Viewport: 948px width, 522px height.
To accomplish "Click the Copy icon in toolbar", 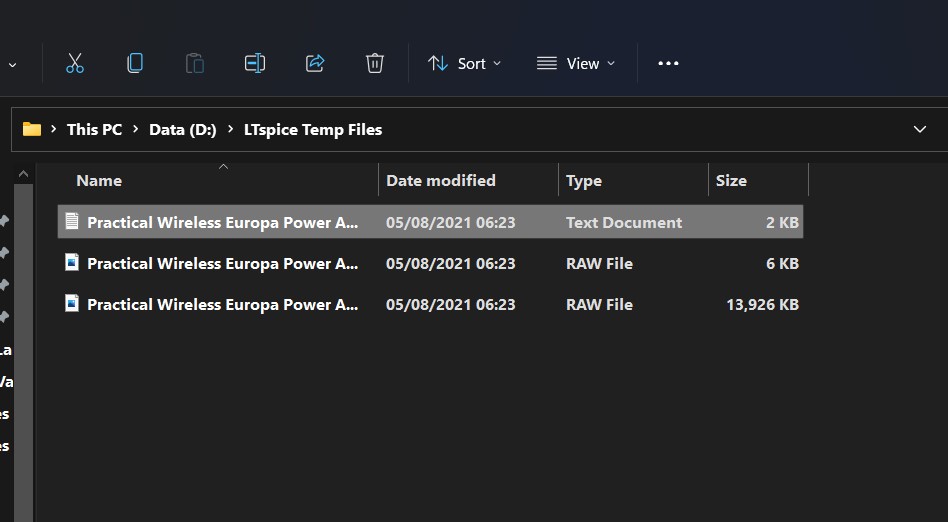I will (x=135, y=63).
